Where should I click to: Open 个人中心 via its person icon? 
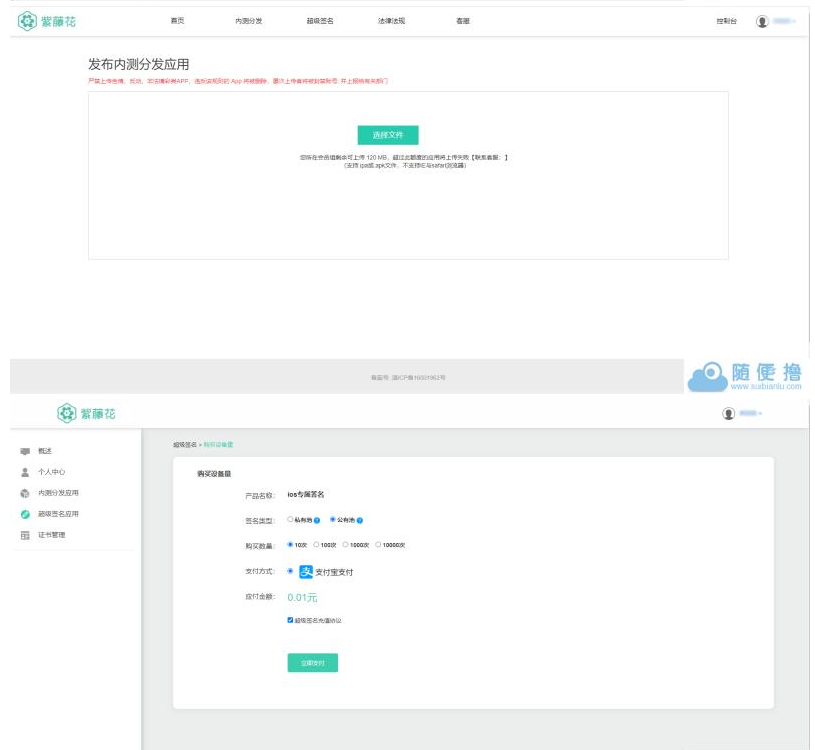pyautogui.click(x=25, y=472)
